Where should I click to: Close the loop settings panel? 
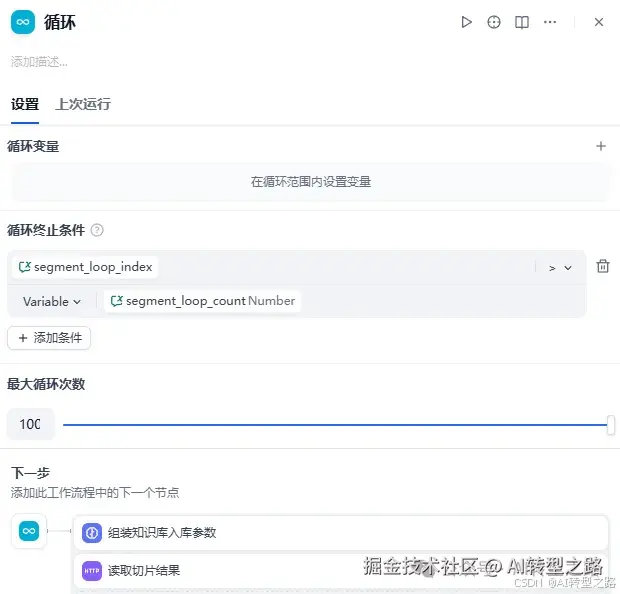599,22
